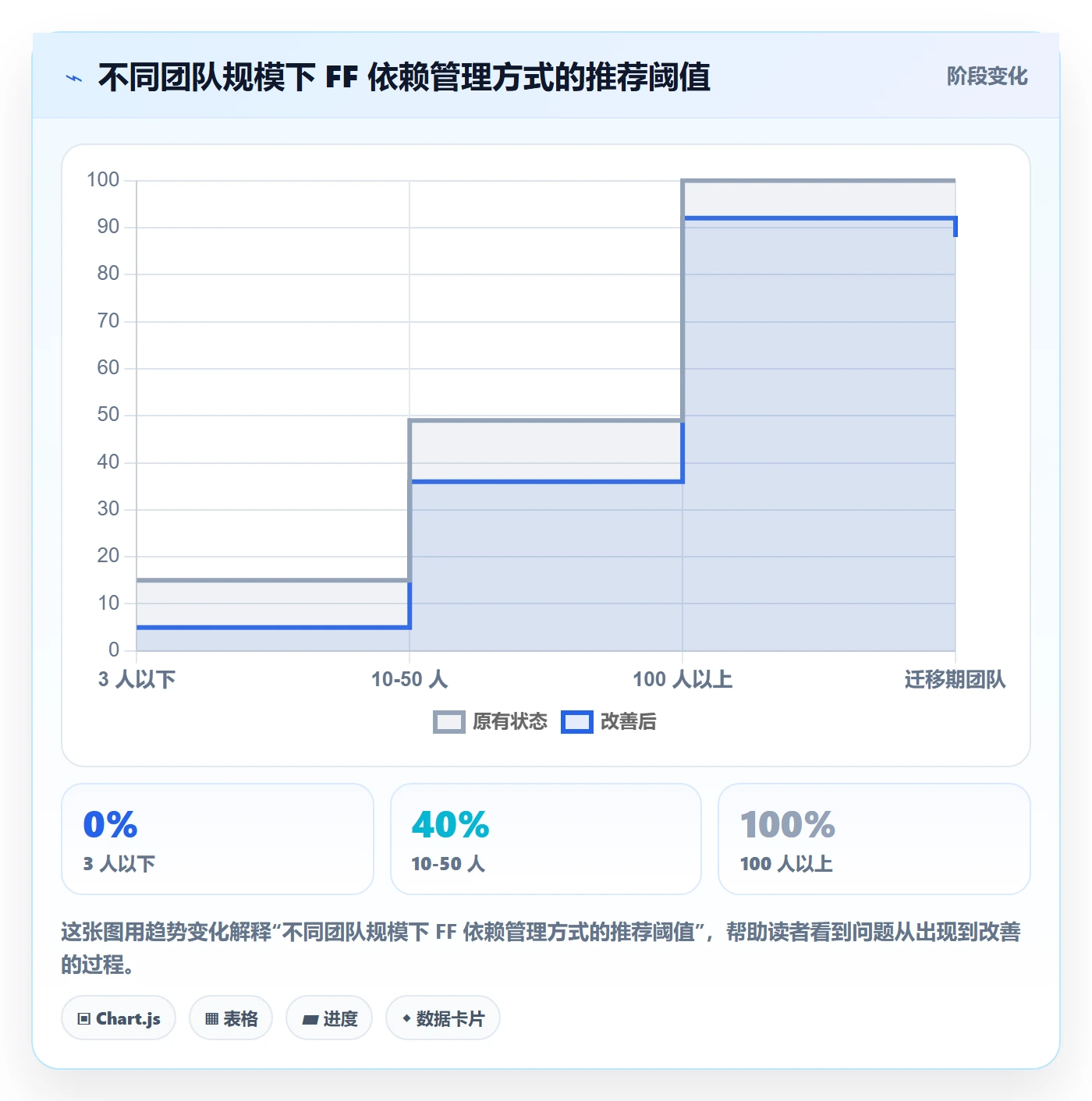Click the description paragraph below the cards
The height and width of the screenshot is (1101, 1092).
[x=541, y=947]
